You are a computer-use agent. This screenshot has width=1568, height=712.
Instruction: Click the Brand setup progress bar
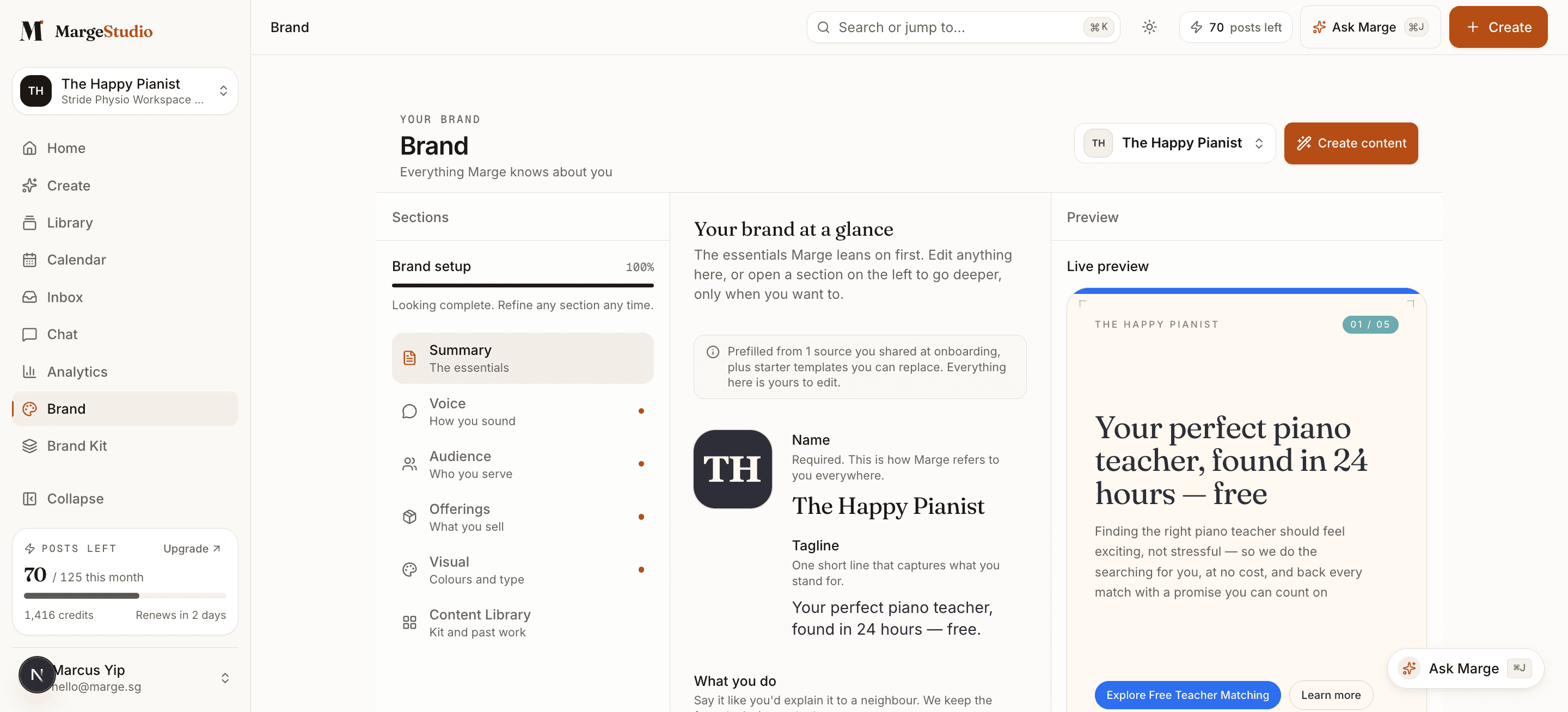click(522, 285)
